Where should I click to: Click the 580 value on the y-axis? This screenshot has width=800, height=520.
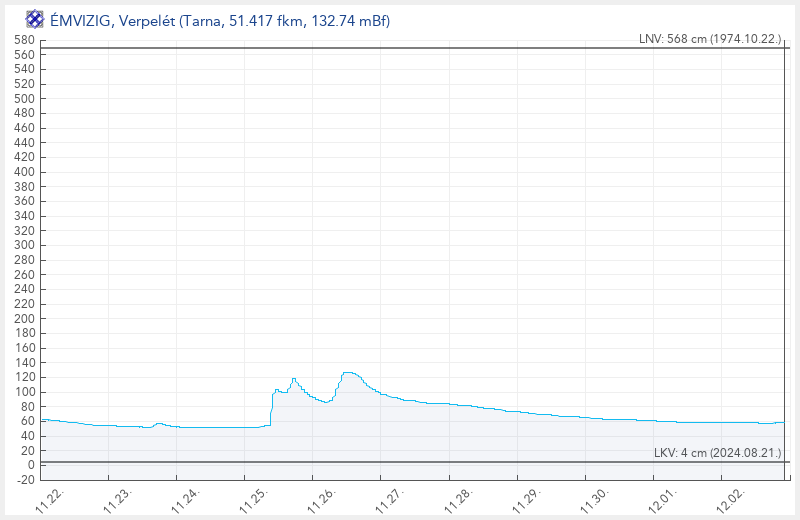click(x=24, y=40)
